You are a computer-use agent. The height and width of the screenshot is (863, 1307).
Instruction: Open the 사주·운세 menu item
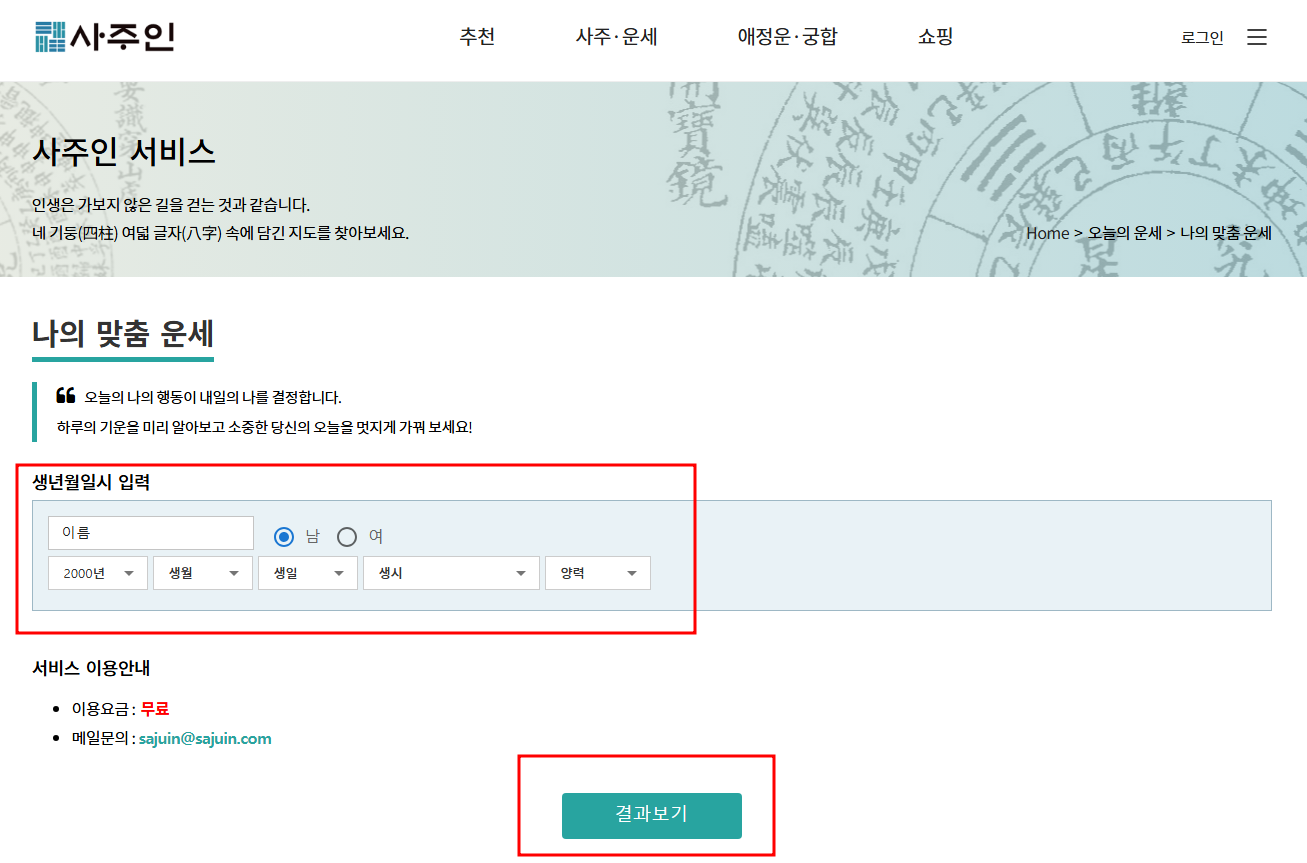pyautogui.click(x=615, y=36)
